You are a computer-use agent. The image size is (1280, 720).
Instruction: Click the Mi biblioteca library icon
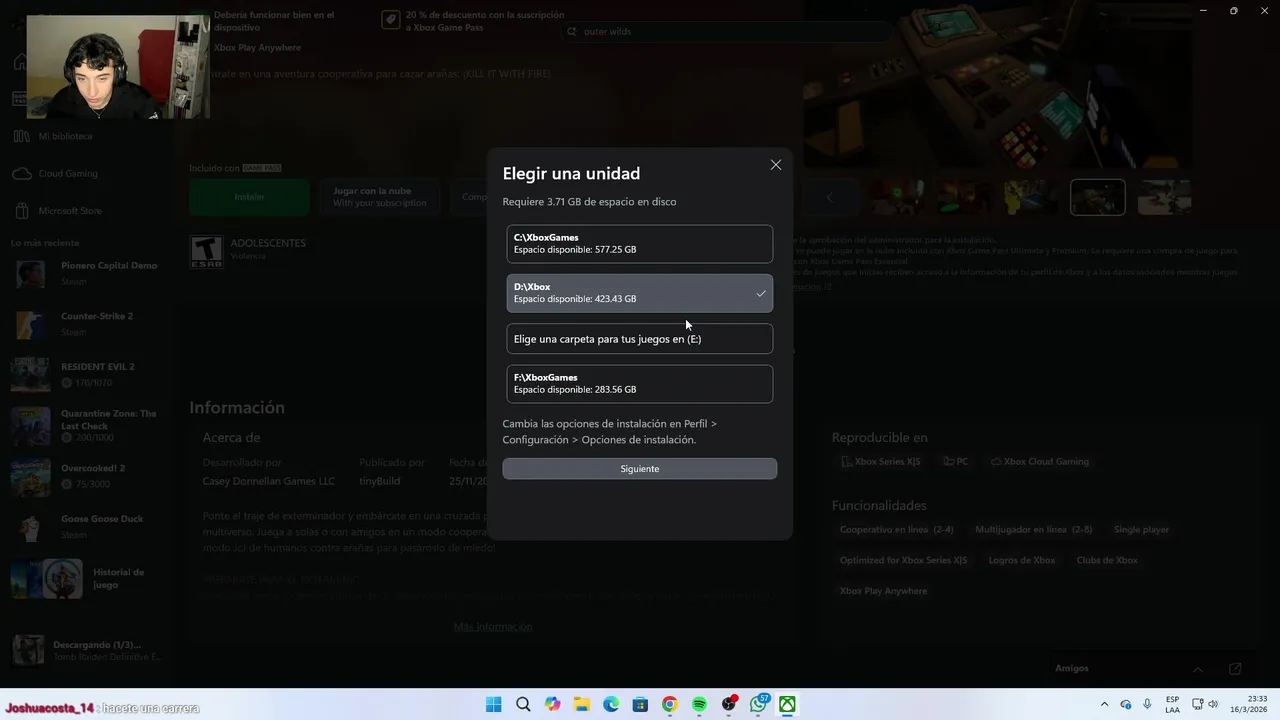[x=21, y=136]
